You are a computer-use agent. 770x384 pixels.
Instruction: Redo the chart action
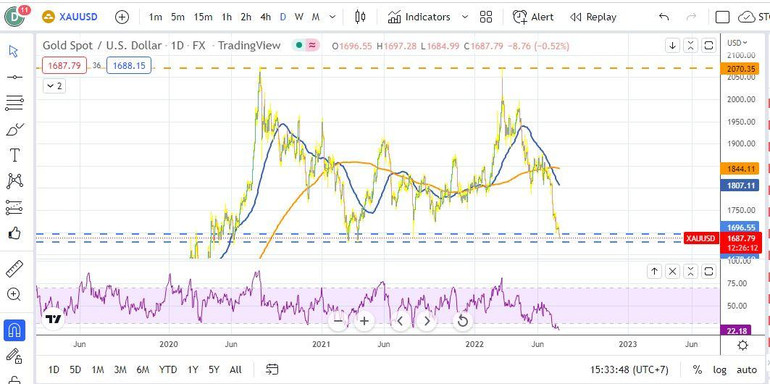pyautogui.click(x=691, y=17)
